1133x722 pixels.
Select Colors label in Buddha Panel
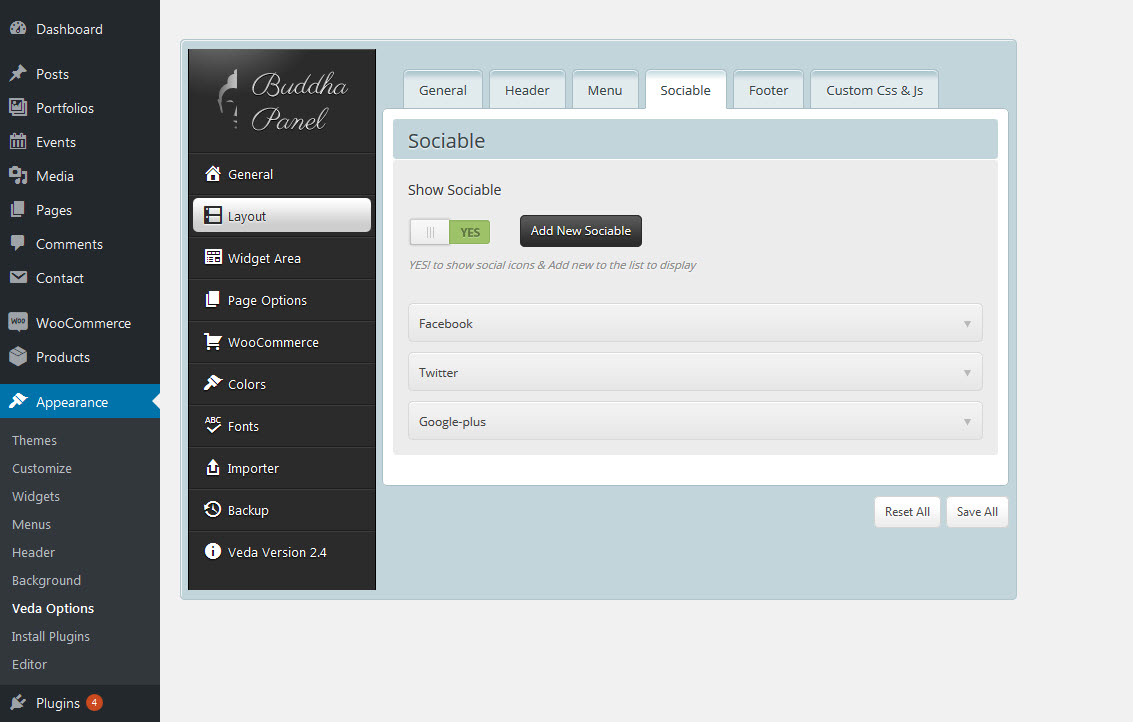click(x=246, y=384)
